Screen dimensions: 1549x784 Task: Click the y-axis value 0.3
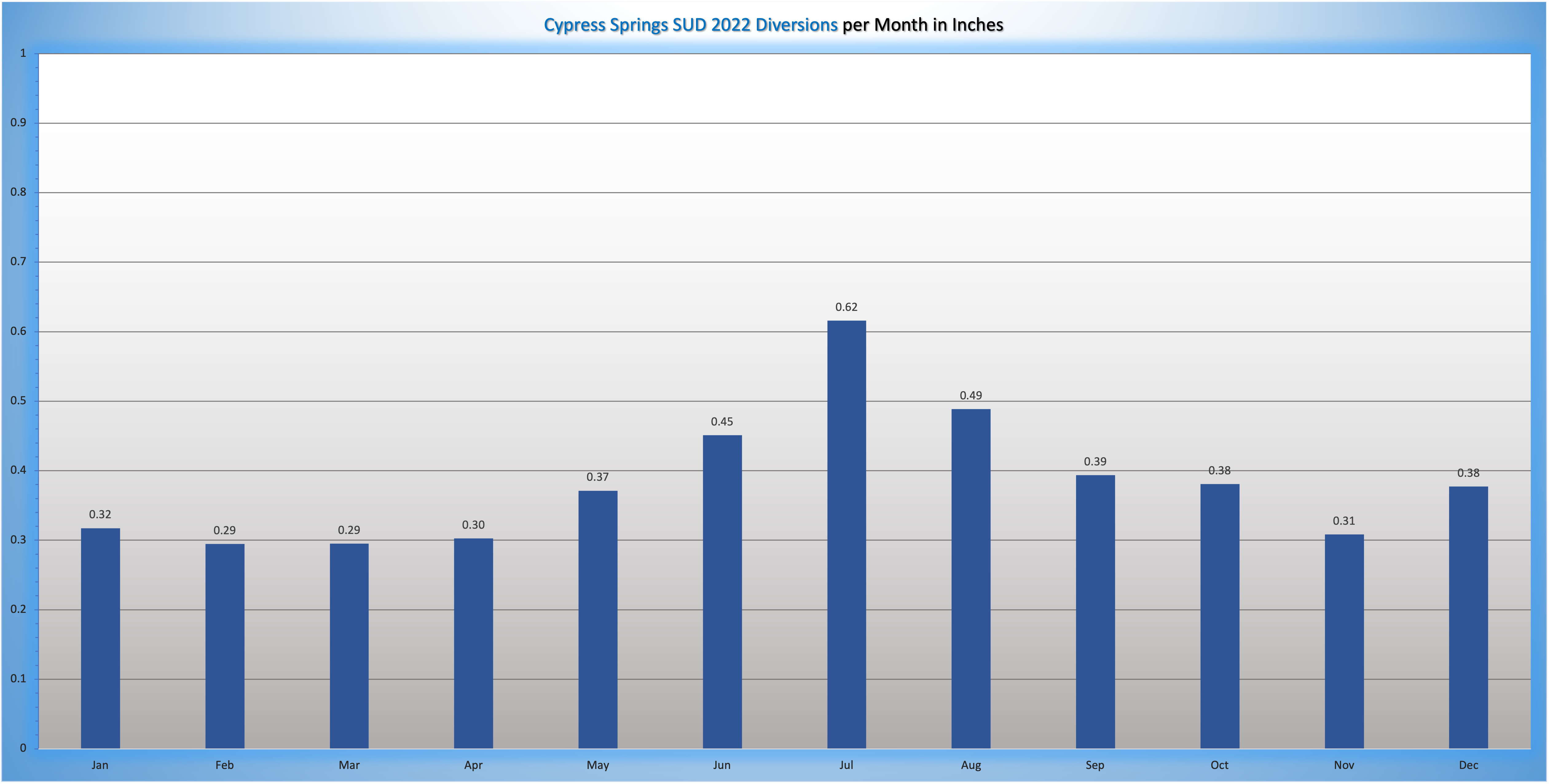(x=19, y=540)
